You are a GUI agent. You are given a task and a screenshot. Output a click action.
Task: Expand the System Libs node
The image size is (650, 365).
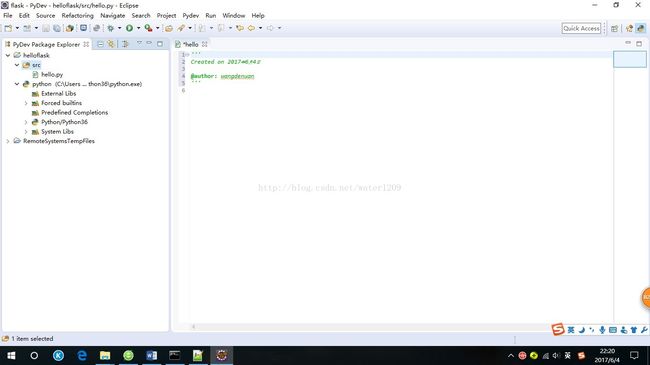coord(26,131)
